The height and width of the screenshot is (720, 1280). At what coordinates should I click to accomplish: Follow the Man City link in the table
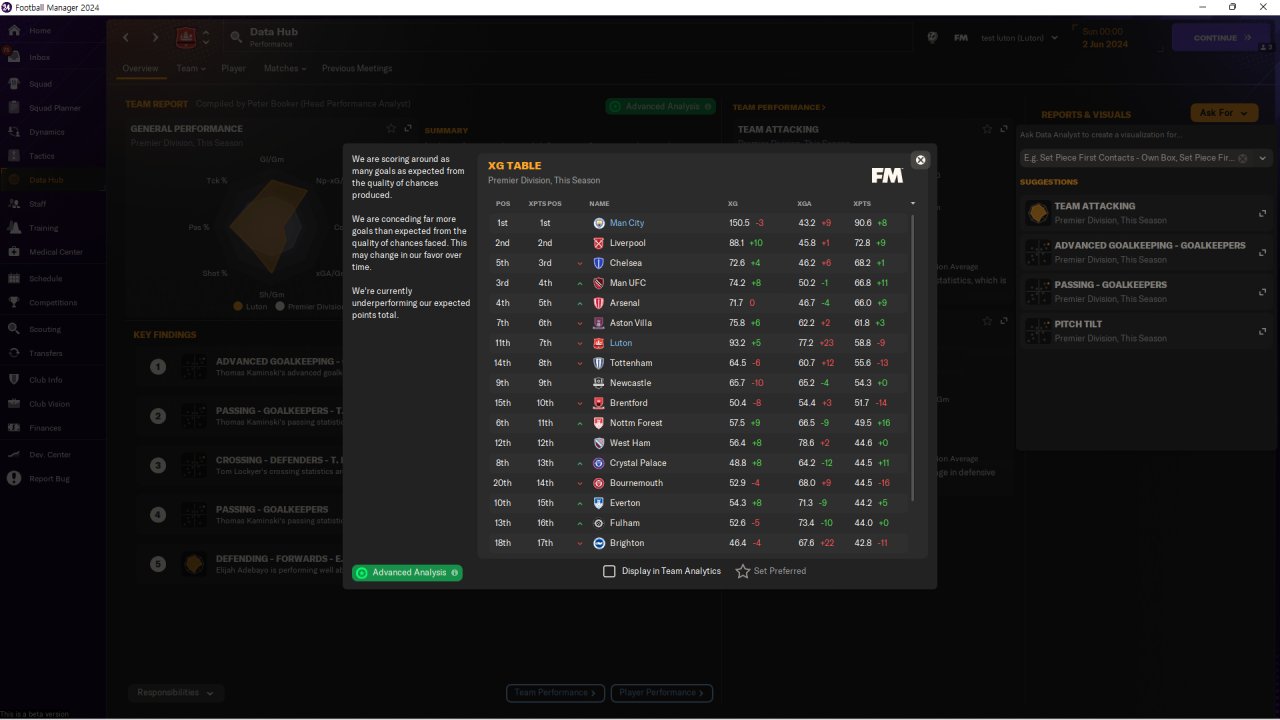(x=627, y=223)
